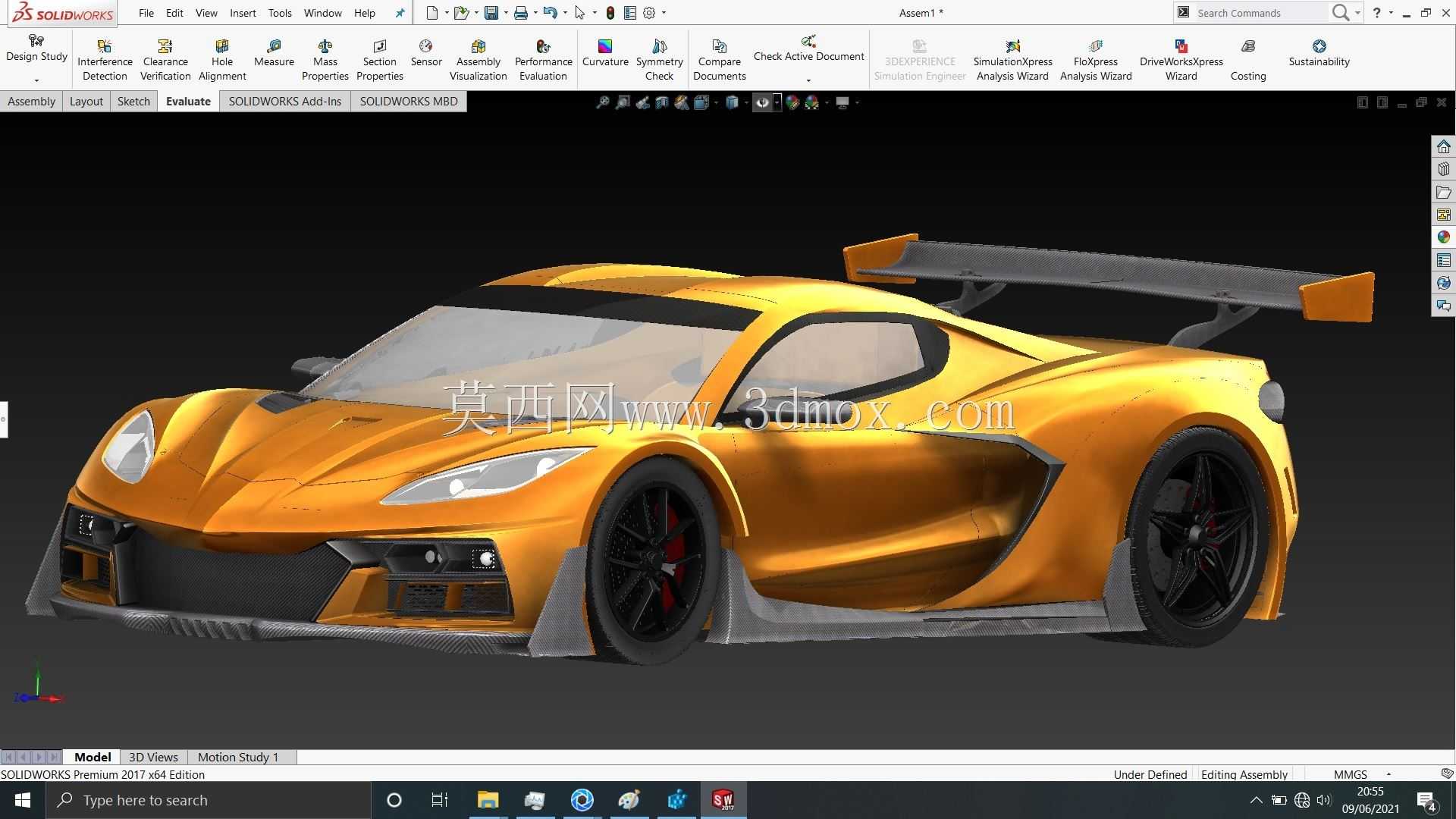Click Windows taskbar search box
The image size is (1456, 819).
[x=209, y=800]
